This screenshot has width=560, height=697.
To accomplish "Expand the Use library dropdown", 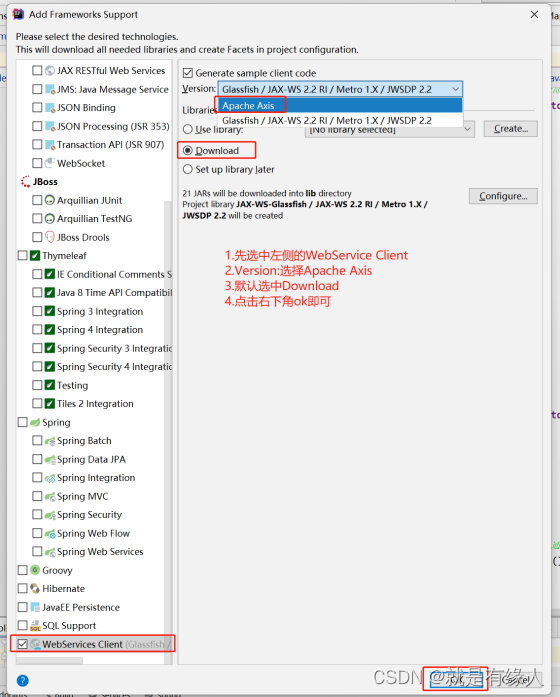I will [x=467, y=129].
